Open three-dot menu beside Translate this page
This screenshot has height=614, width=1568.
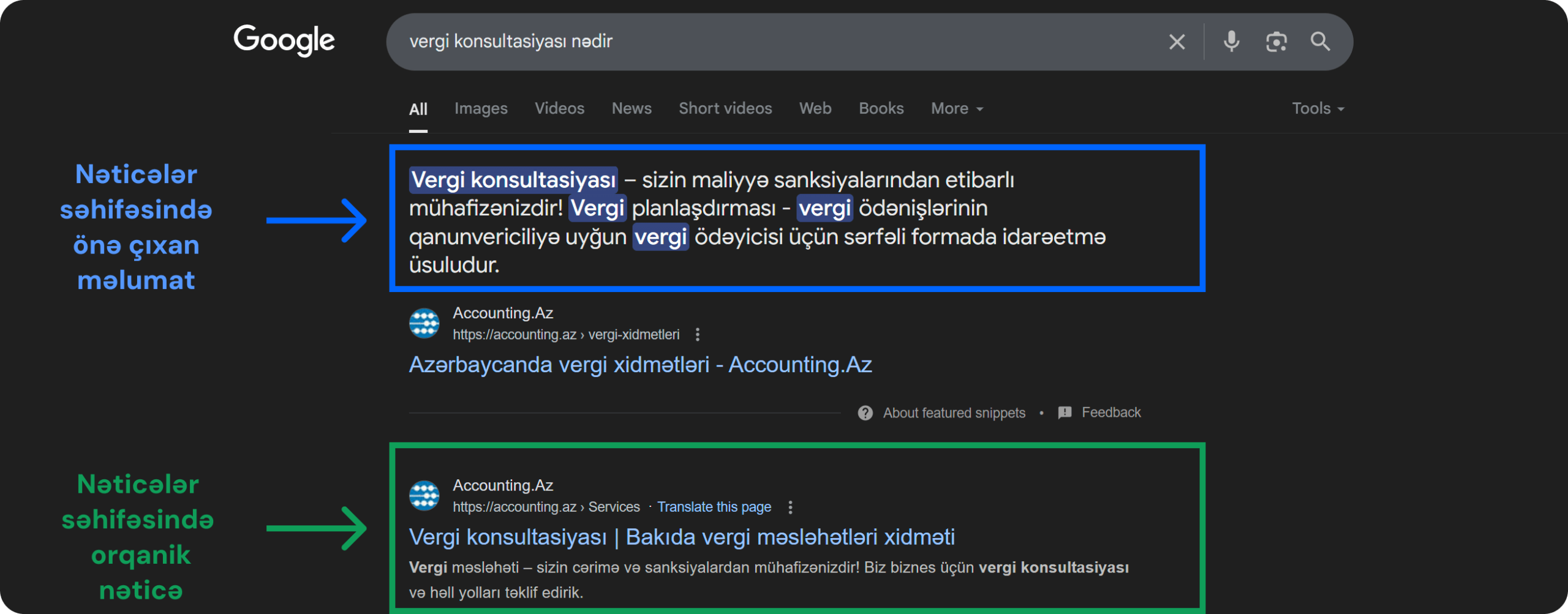790,507
